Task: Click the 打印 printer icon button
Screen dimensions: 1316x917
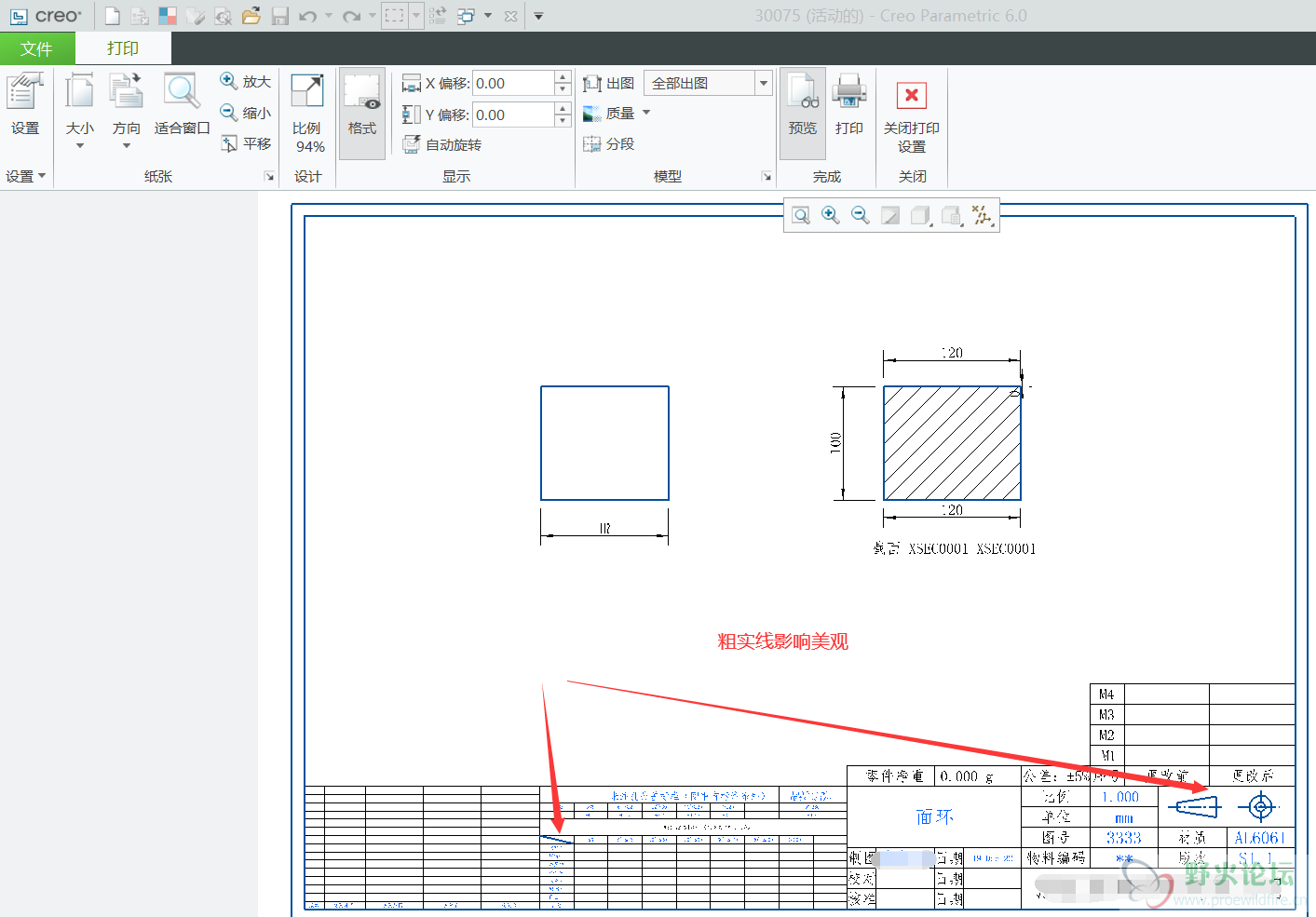Action: coord(849,104)
